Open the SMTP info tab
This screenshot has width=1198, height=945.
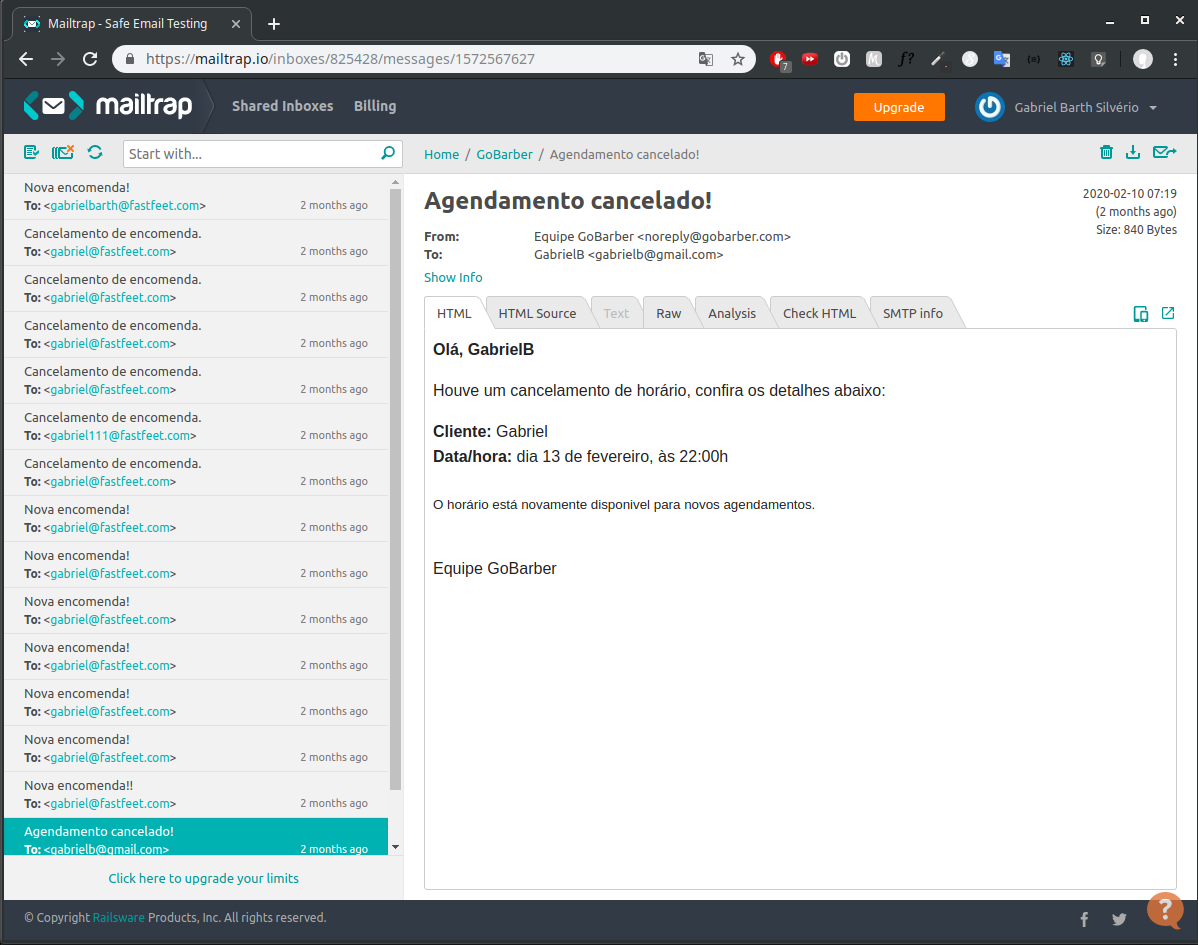[913, 313]
